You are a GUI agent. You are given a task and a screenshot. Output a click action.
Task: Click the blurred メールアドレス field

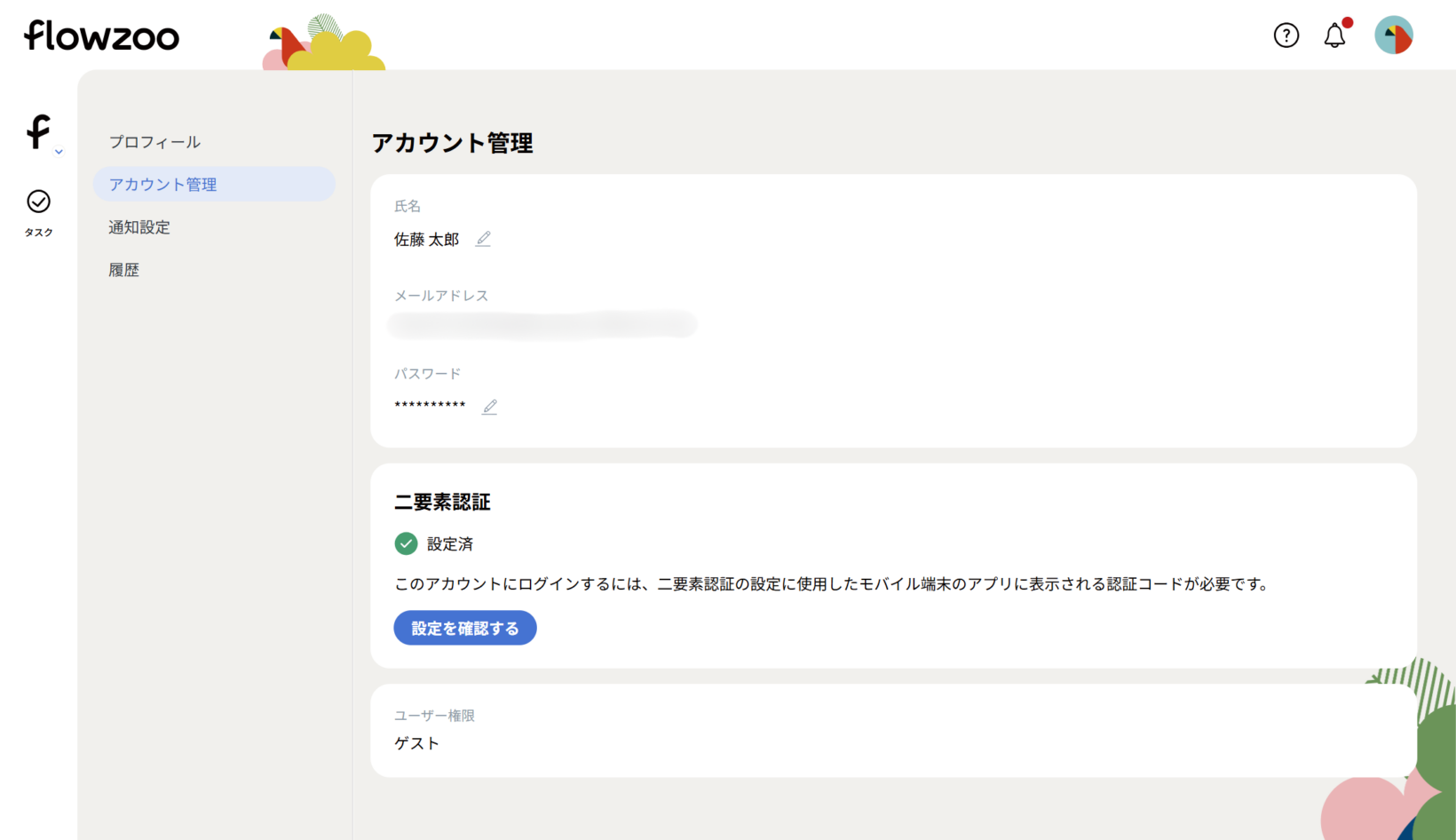click(542, 325)
